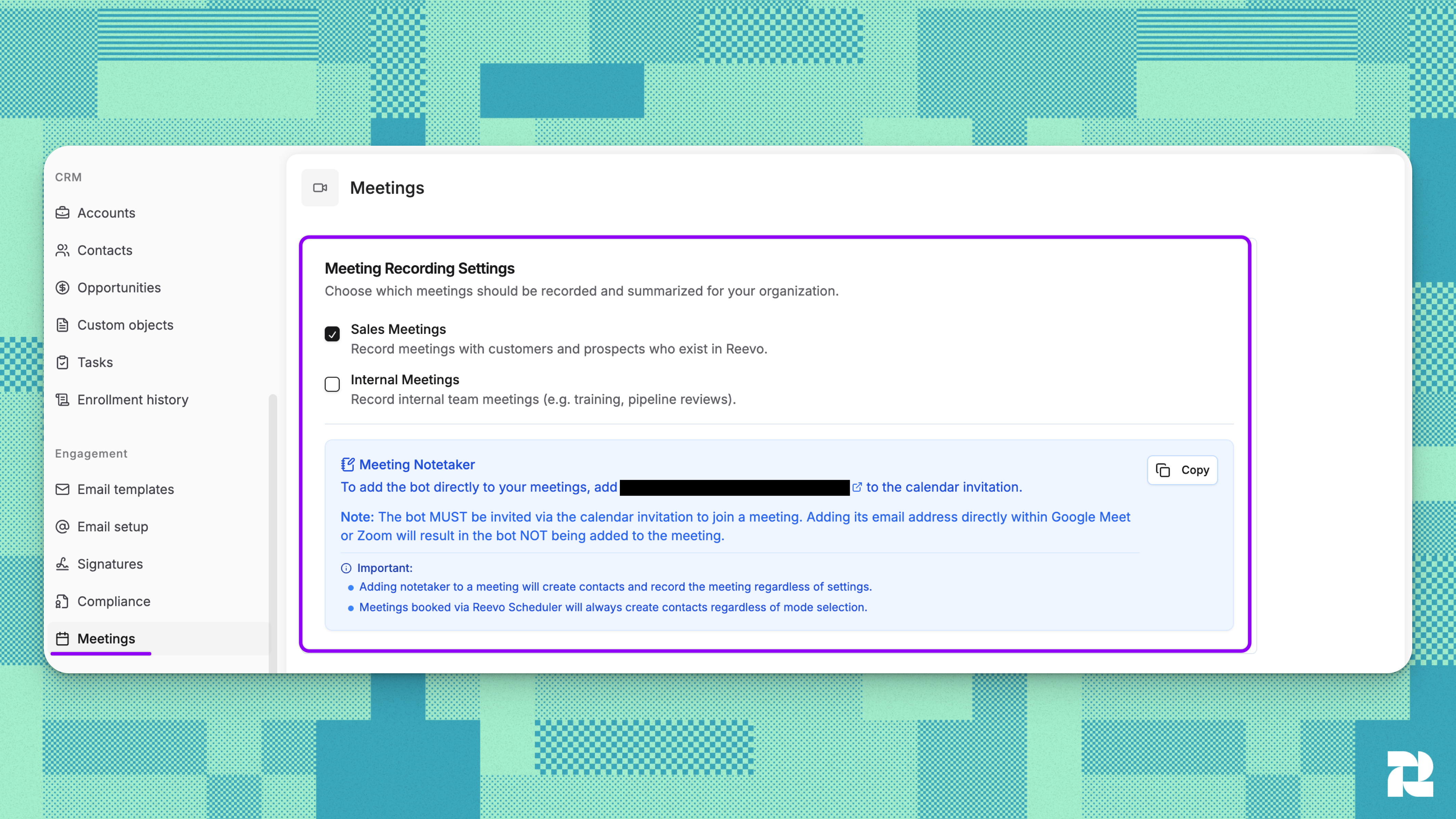Click the Contacts people icon
This screenshot has height=819, width=1456.
pos(62,250)
